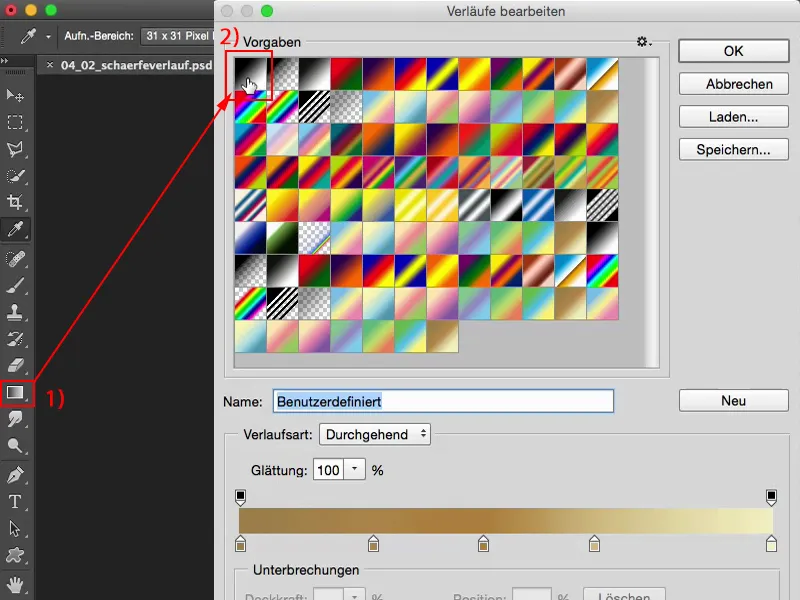Image resolution: width=800 pixels, height=600 pixels.
Task: Choose the red-to-green preset in top row
Action: 346,74
